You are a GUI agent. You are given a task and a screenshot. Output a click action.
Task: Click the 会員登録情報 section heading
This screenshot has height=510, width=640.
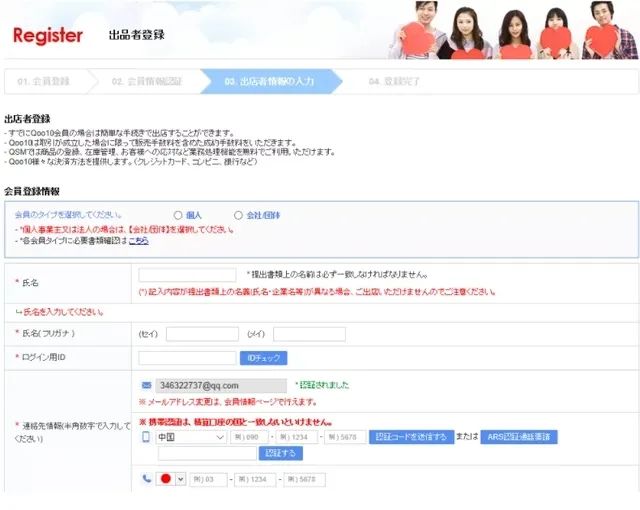[32, 191]
